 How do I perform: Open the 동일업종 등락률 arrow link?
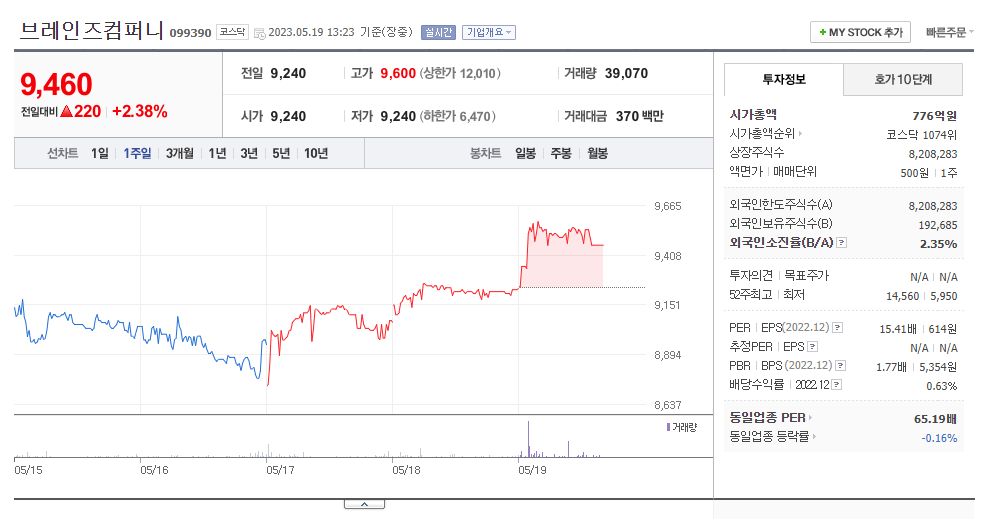pyautogui.click(x=814, y=436)
